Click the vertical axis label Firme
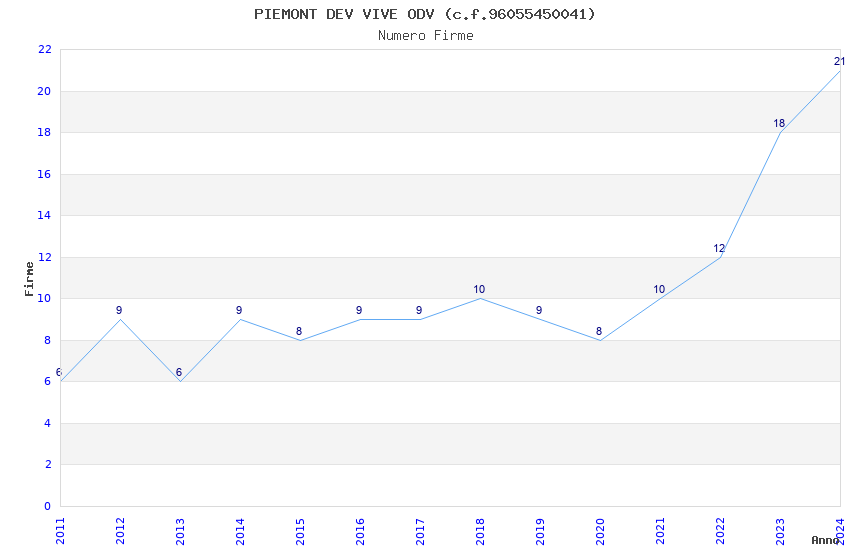The height and width of the screenshot is (550, 850). [29, 279]
